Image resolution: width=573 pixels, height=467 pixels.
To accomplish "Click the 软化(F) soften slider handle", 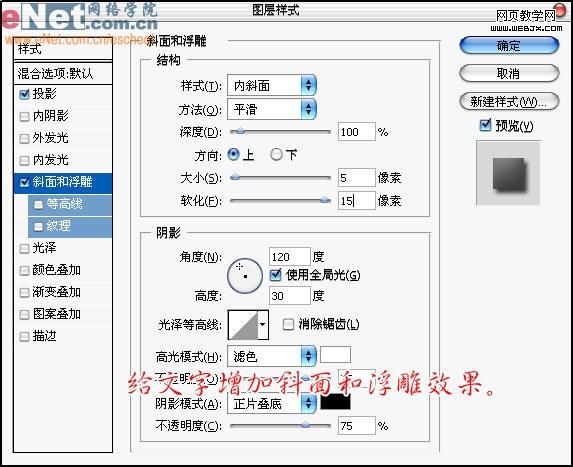I will pos(324,200).
